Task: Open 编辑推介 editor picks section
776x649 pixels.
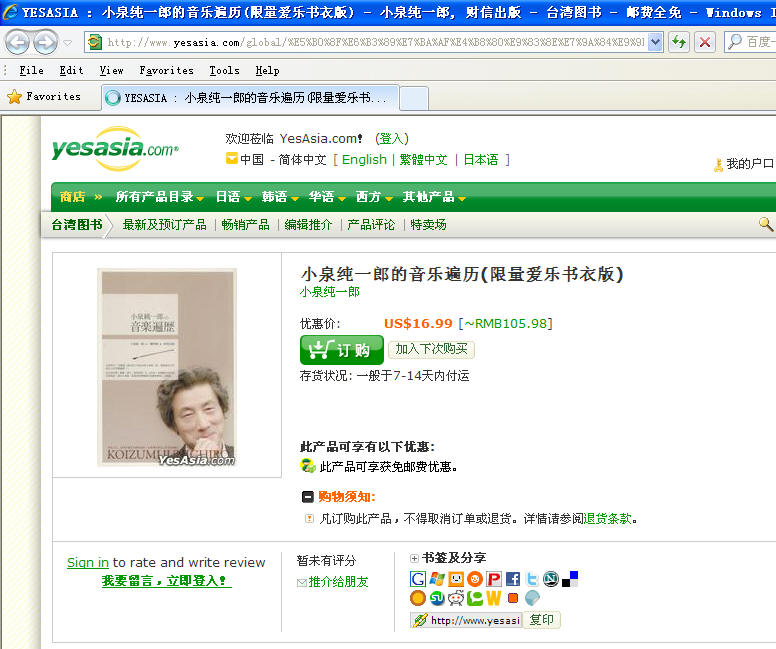Action: [308, 225]
